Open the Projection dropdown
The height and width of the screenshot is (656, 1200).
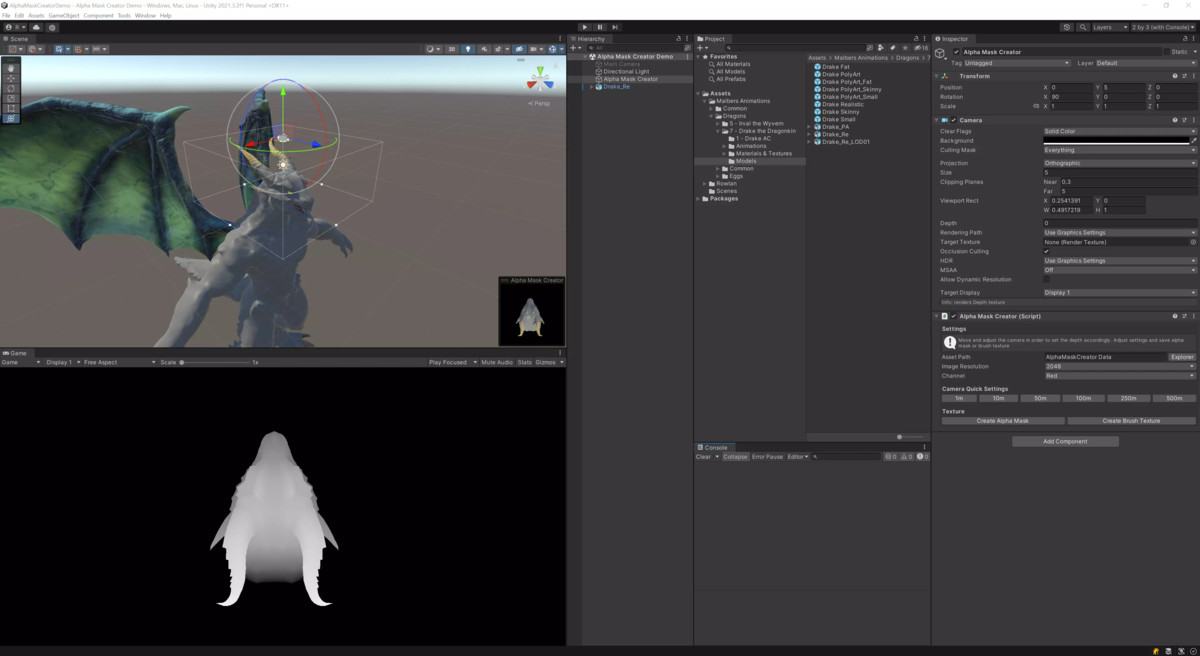click(x=1119, y=163)
